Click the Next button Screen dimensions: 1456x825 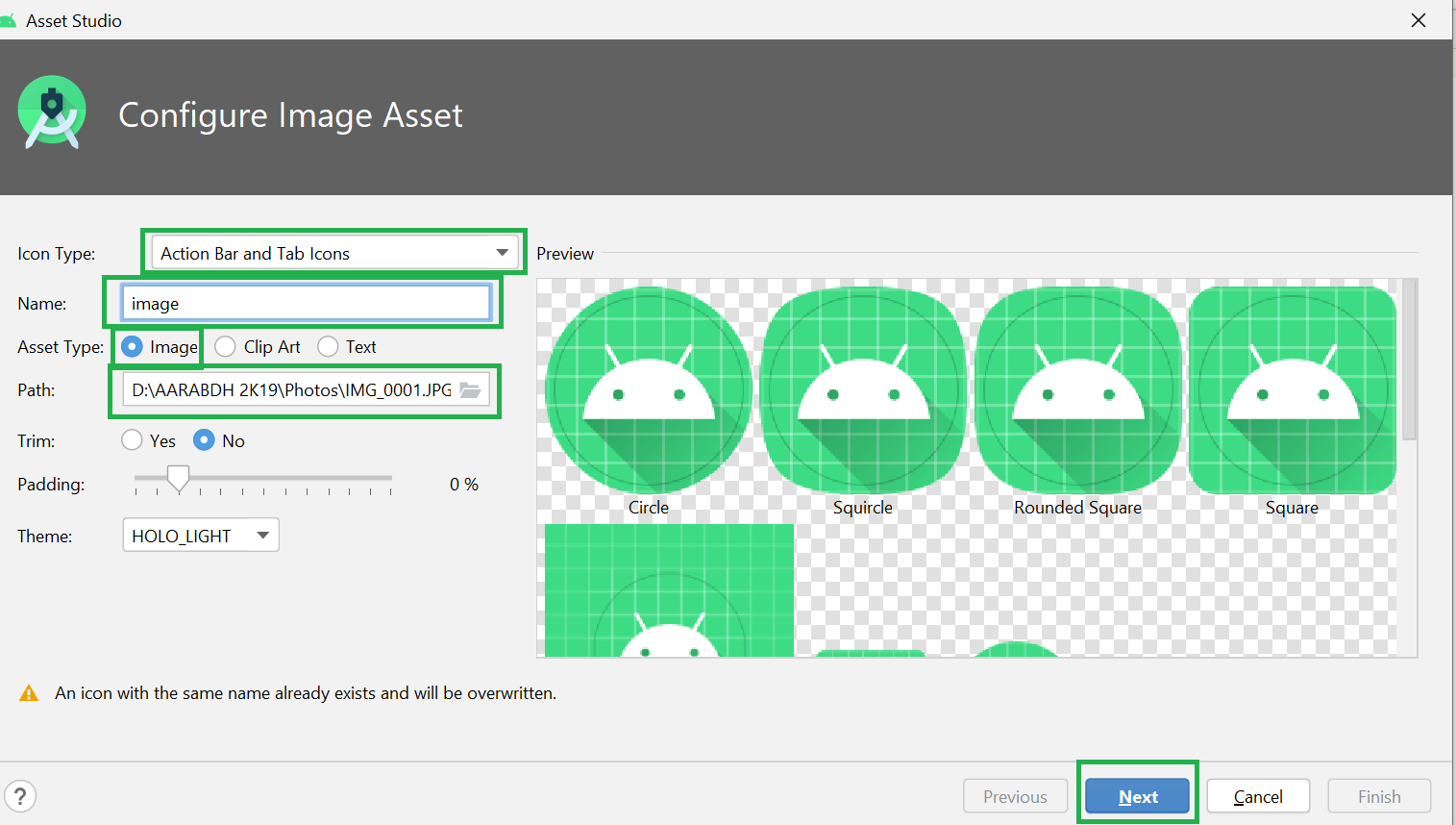click(x=1137, y=796)
